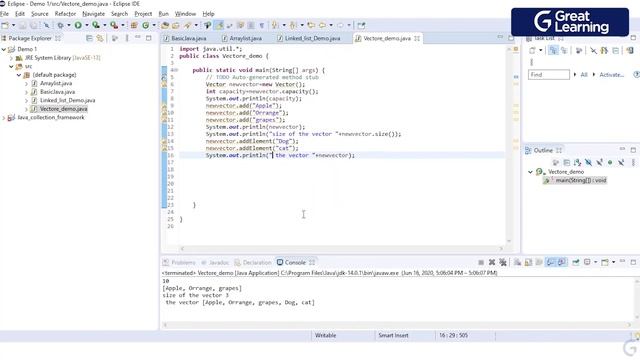This screenshot has height=360, width=640.
Task: Select Linked_list_Demo.java in Package Explorer
Action: coord(67,100)
